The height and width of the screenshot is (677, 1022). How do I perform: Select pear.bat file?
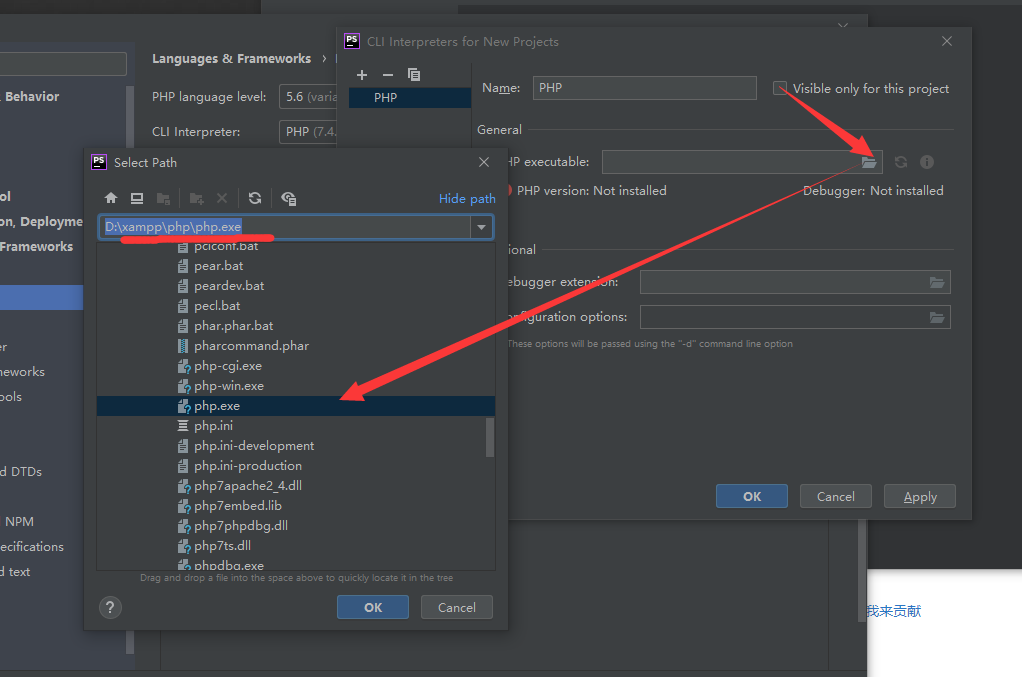(218, 266)
